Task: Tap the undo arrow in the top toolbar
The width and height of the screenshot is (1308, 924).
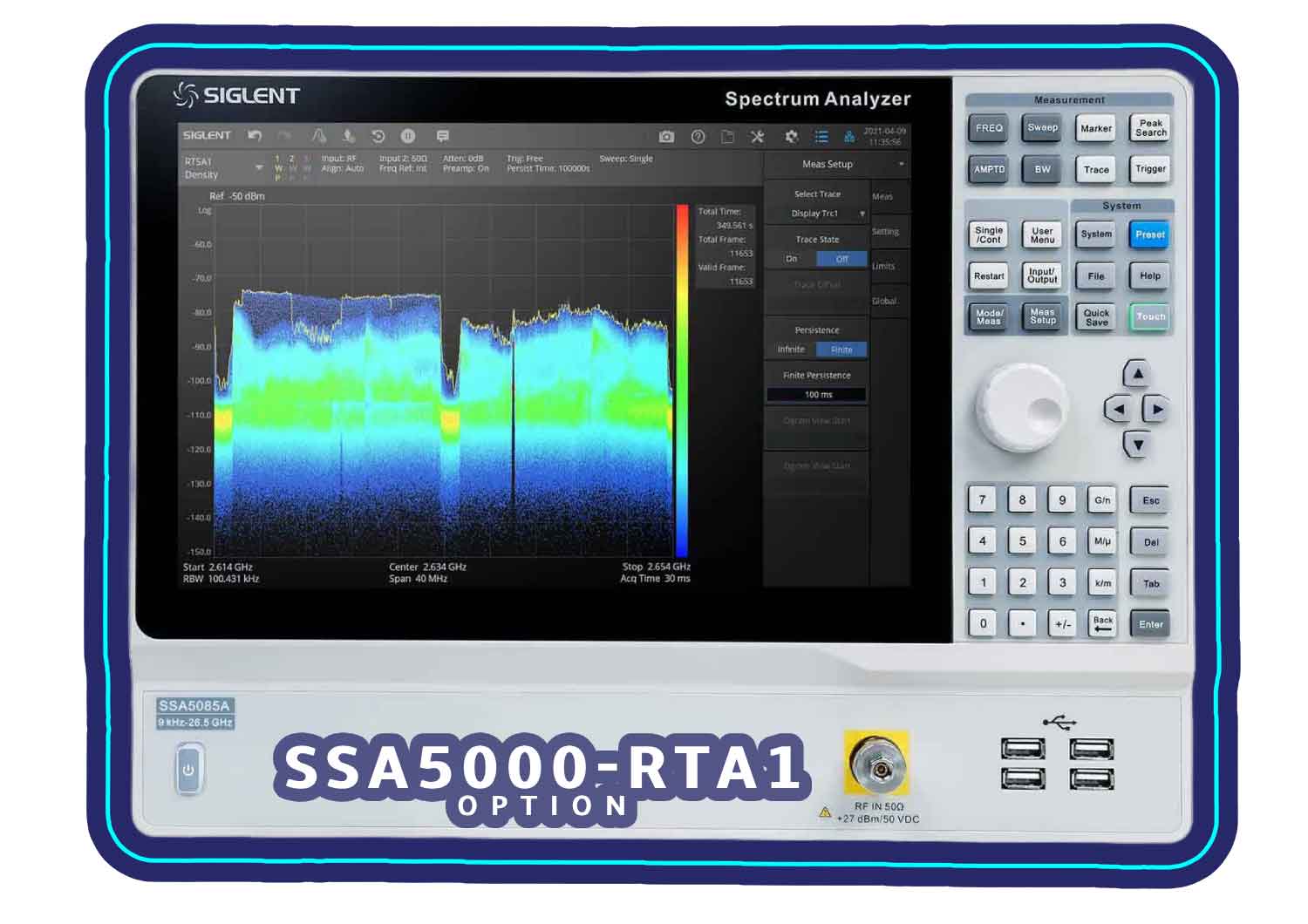Action: (255, 136)
